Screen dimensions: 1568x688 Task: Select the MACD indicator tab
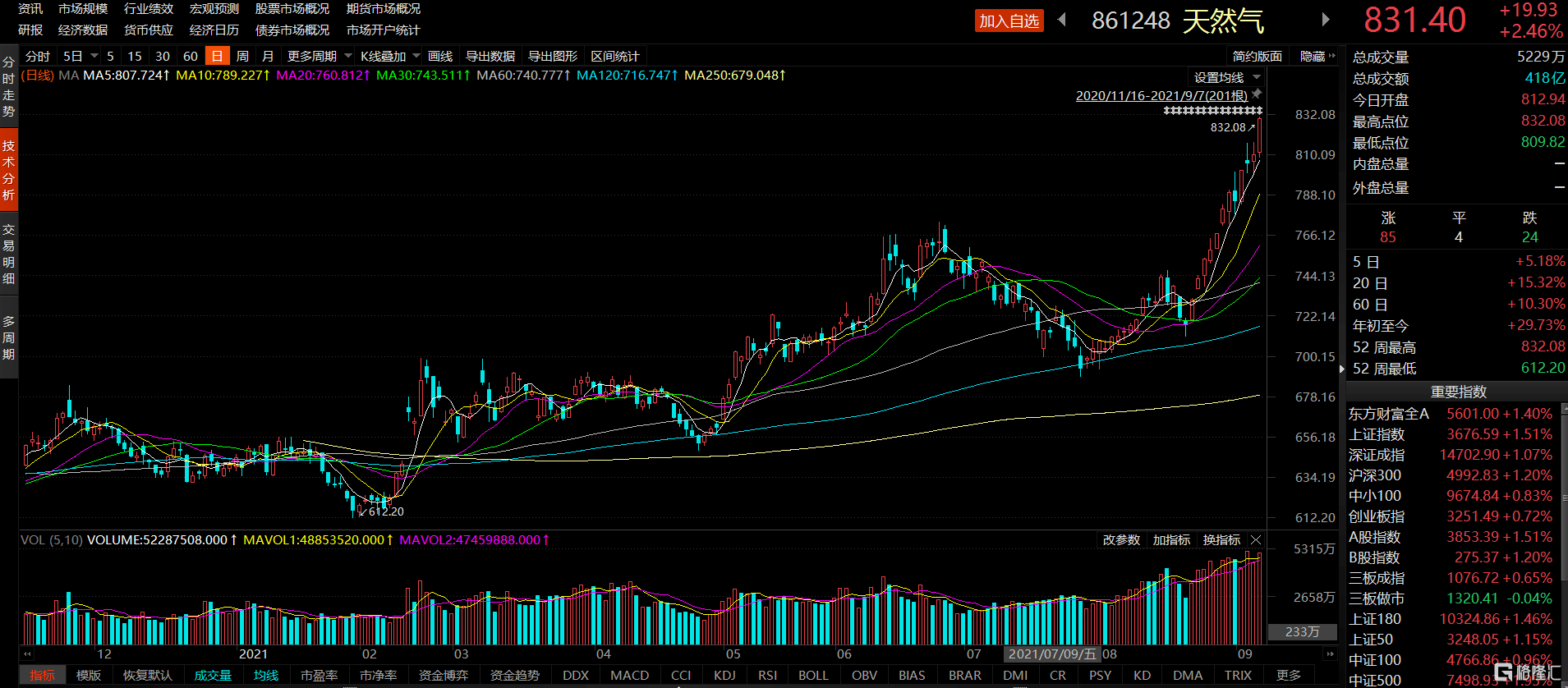tap(629, 675)
